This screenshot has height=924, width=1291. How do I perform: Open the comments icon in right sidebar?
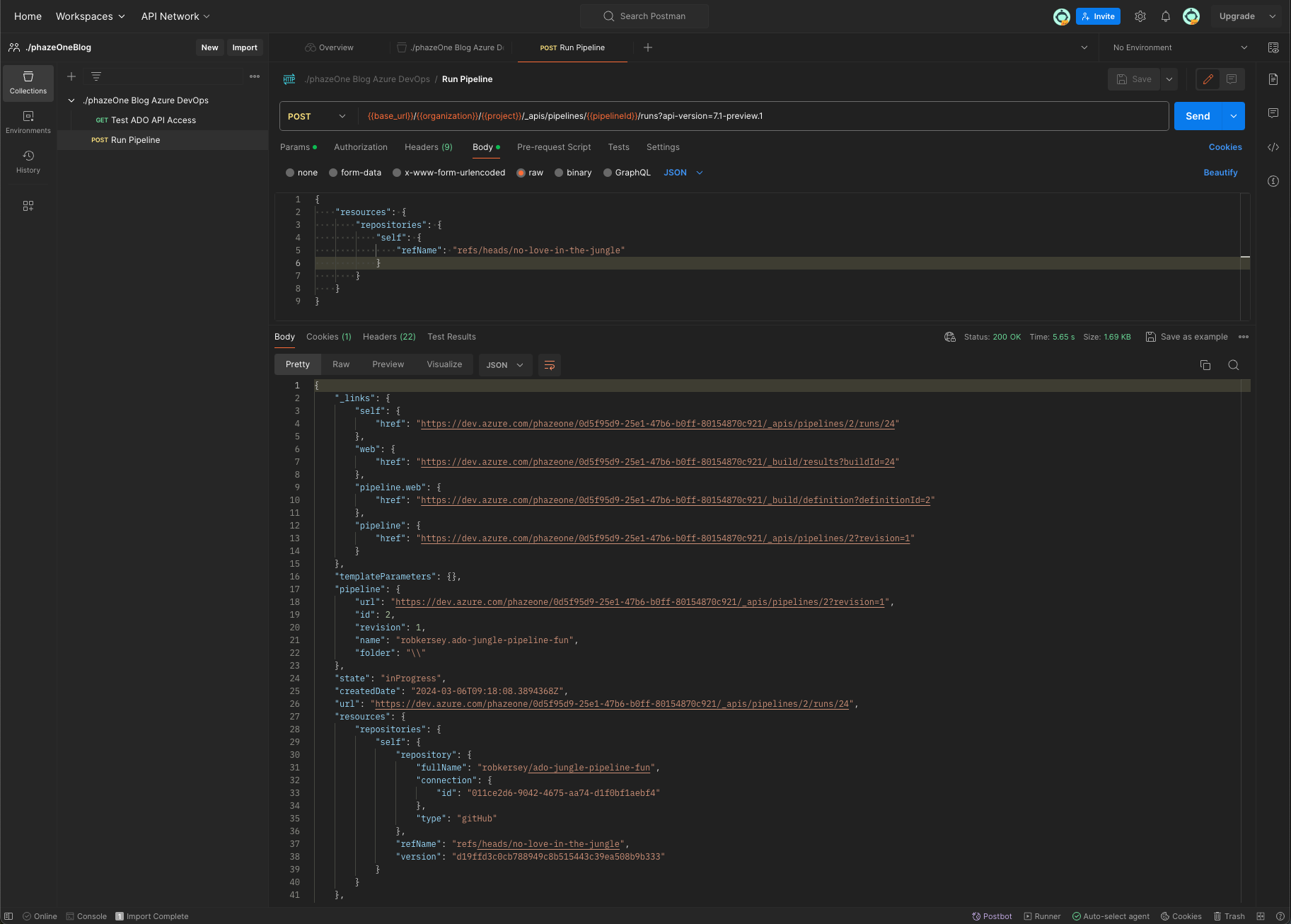tap(1273, 113)
